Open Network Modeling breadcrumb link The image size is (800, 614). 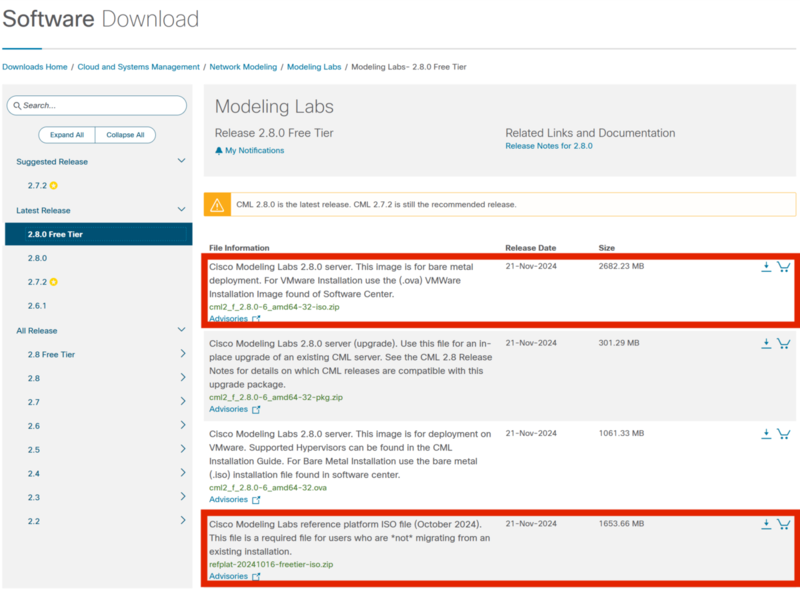click(x=243, y=67)
